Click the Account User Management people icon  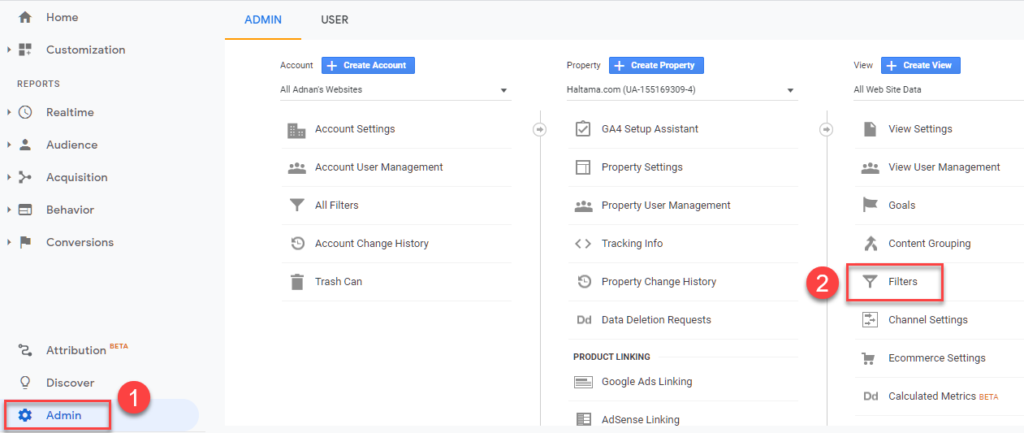click(x=296, y=167)
